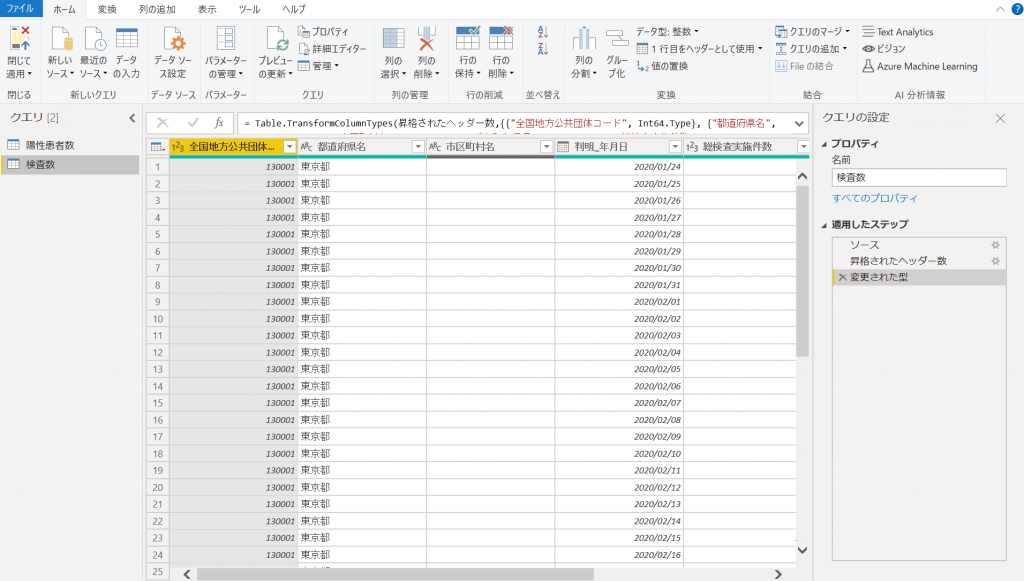
Task: Click Enter Data (データの入力) icon
Action: pos(126,39)
